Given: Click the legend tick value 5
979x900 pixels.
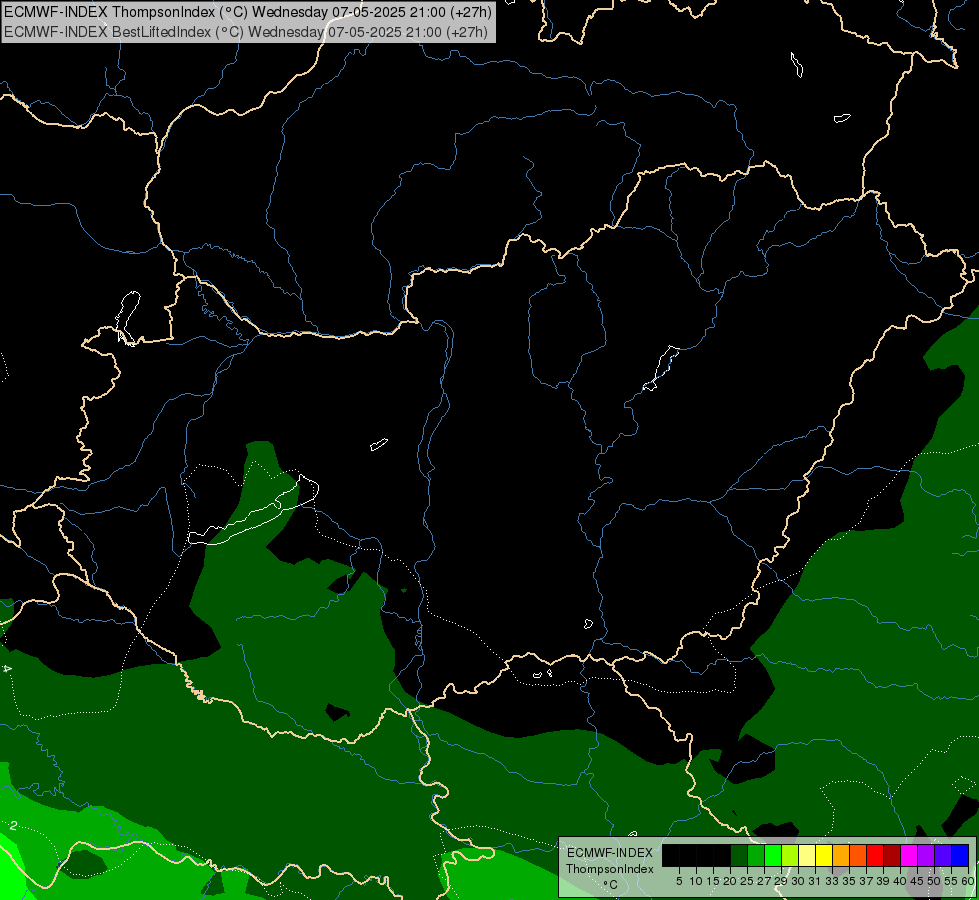Looking at the screenshot, I should tap(679, 881).
